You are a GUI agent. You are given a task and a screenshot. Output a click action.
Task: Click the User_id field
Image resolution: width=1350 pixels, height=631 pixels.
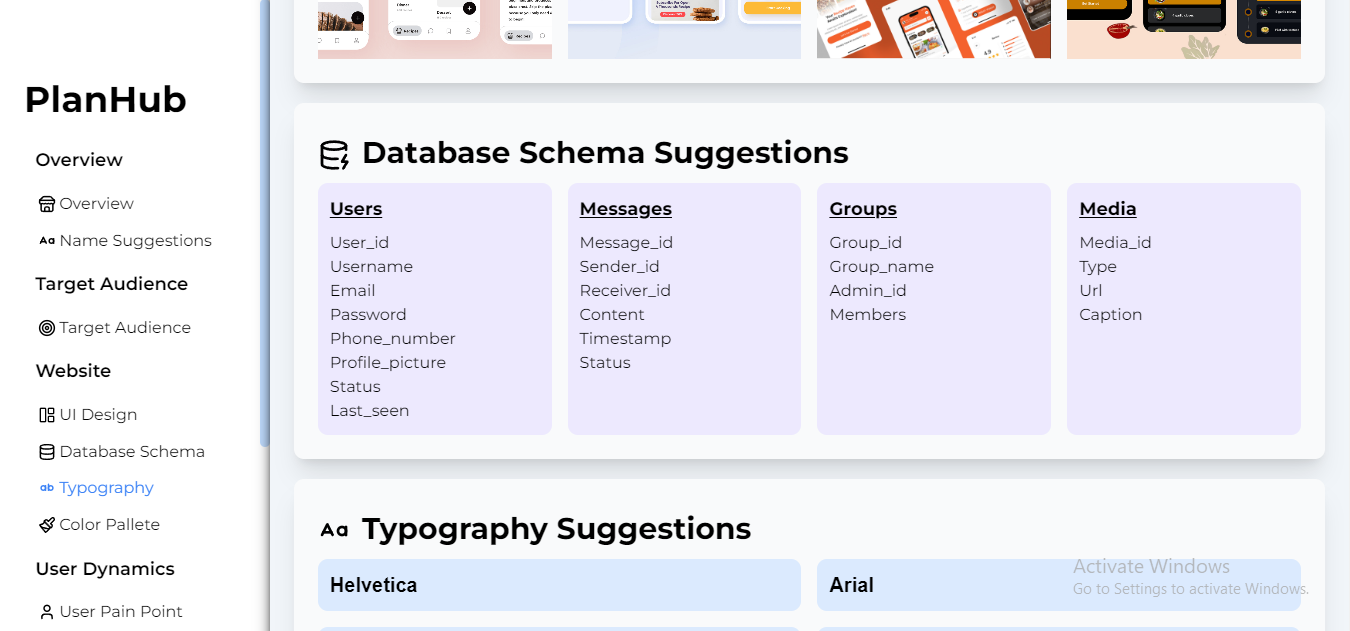coord(359,243)
